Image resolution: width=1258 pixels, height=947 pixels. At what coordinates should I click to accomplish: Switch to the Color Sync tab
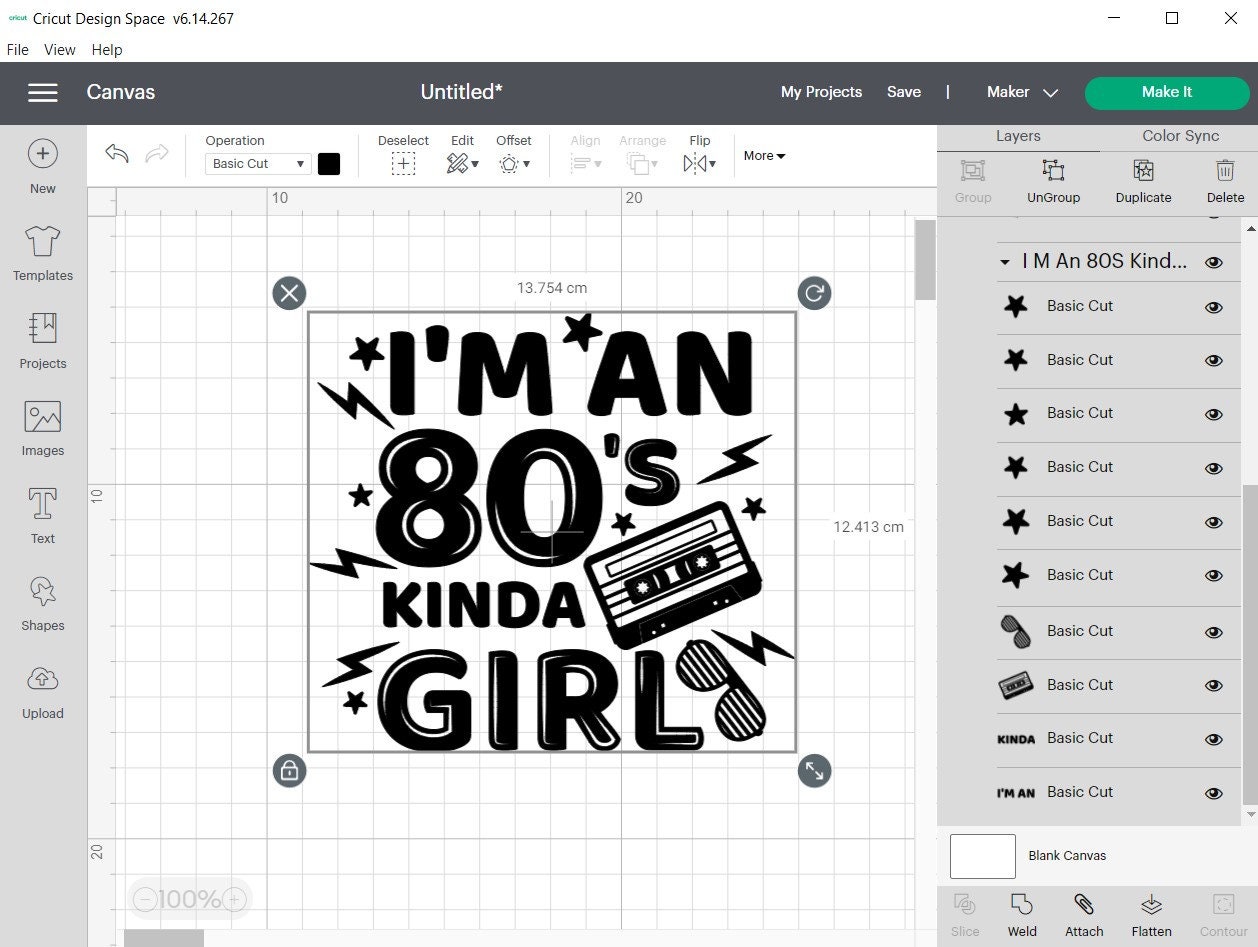(x=1179, y=135)
